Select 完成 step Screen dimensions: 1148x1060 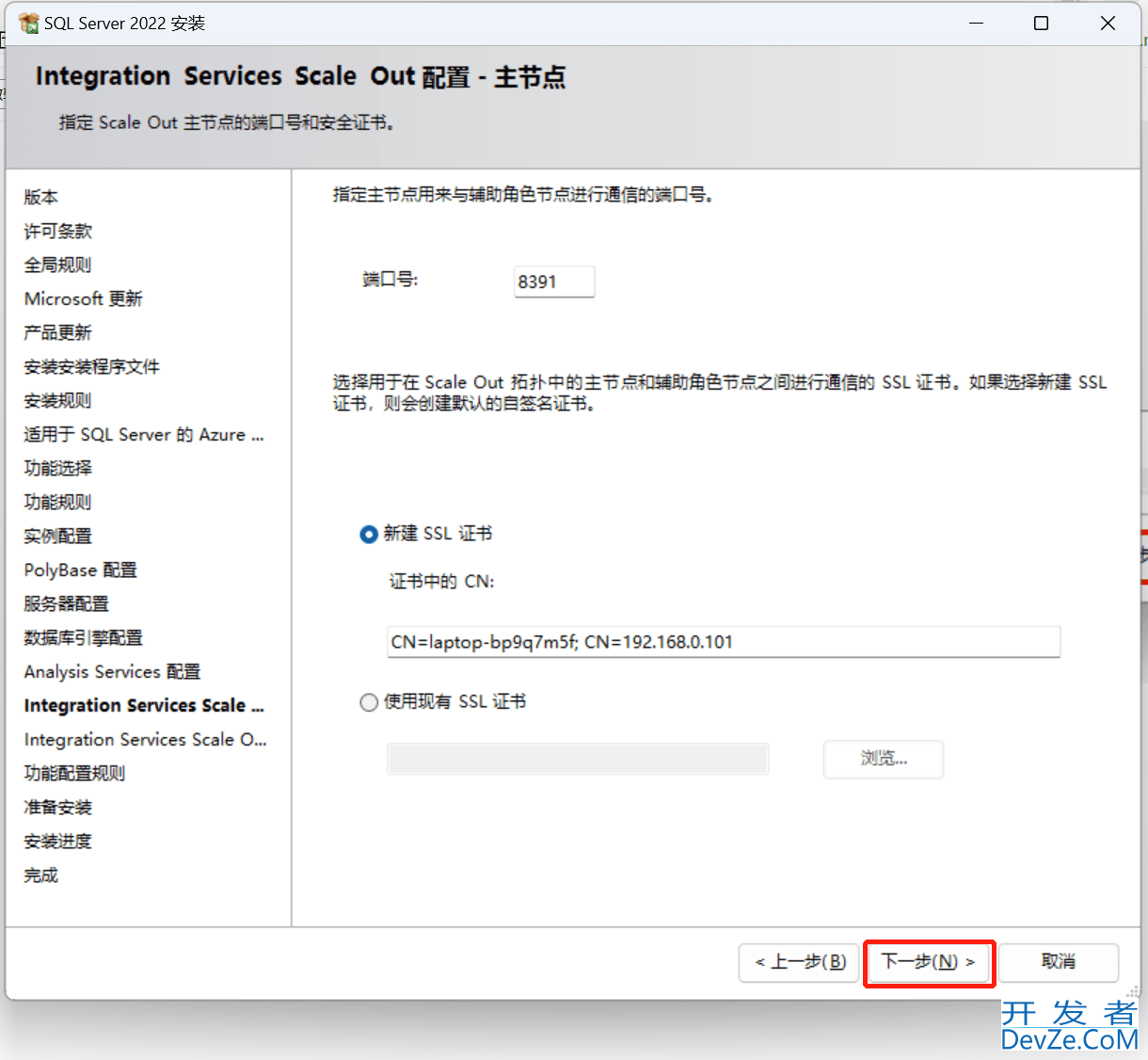(41, 875)
